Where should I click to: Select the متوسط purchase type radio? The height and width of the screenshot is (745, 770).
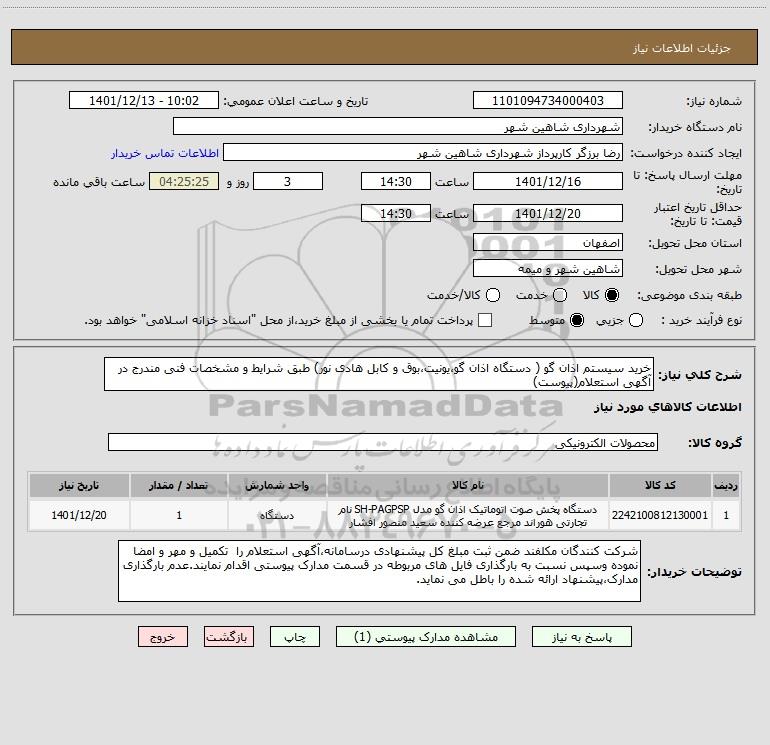(577, 320)
